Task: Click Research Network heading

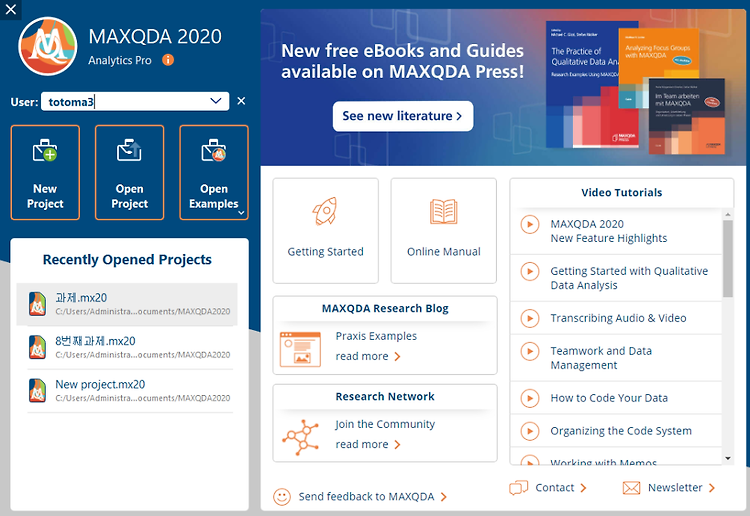Action: 385,396
